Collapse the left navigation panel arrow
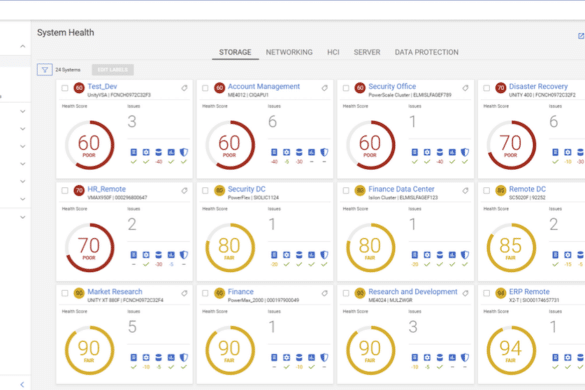Image resolution: width=585 pixels, height=390 pixels. tap(22, 384)
